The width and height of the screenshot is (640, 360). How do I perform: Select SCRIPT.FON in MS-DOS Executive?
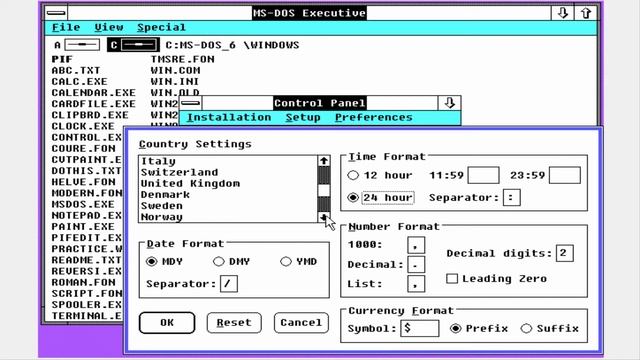click(87, 293)
